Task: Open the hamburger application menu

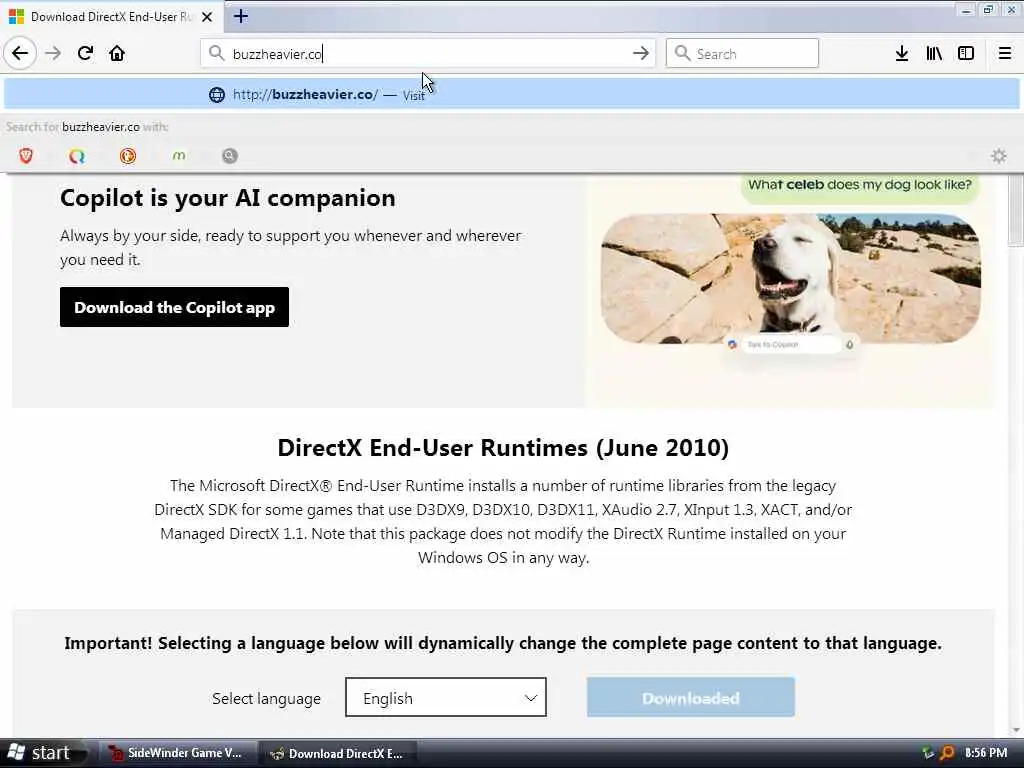Action: [1004, 54]
